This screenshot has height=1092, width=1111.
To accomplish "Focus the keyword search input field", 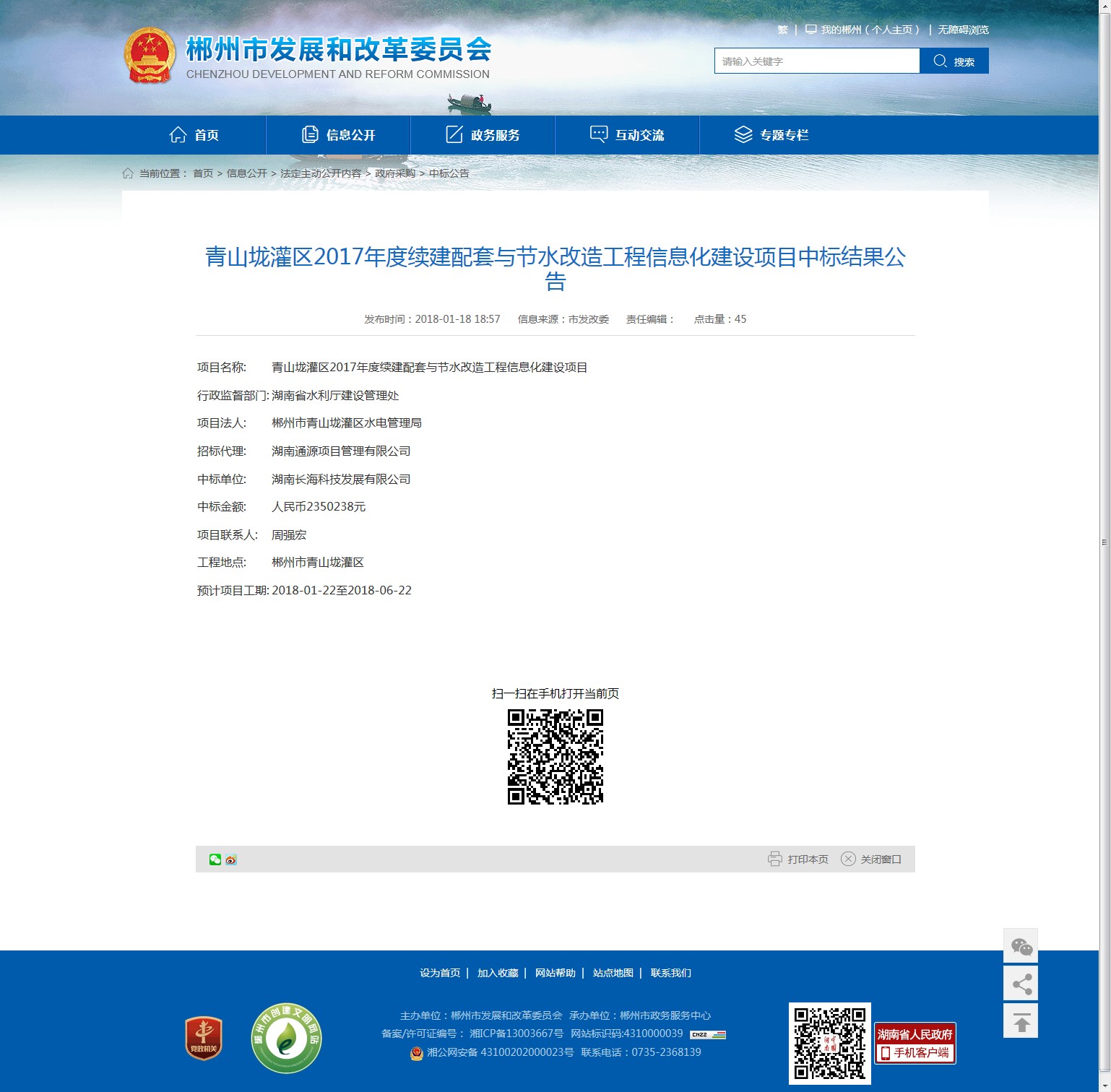I will [816, 61].
